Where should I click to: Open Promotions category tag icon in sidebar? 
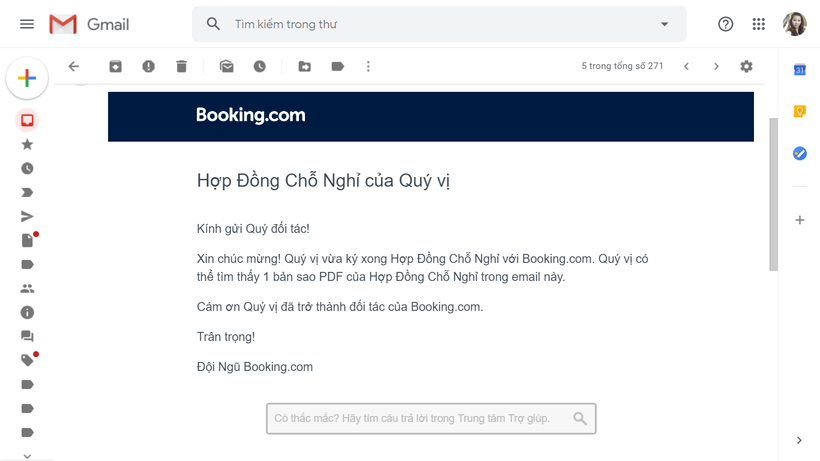[27, 360]
